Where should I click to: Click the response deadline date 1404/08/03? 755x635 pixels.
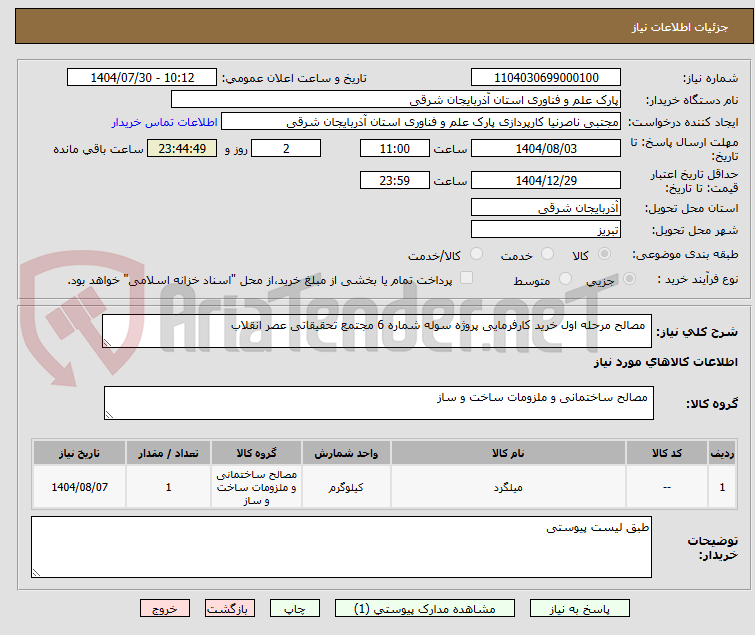click(546, 148)
